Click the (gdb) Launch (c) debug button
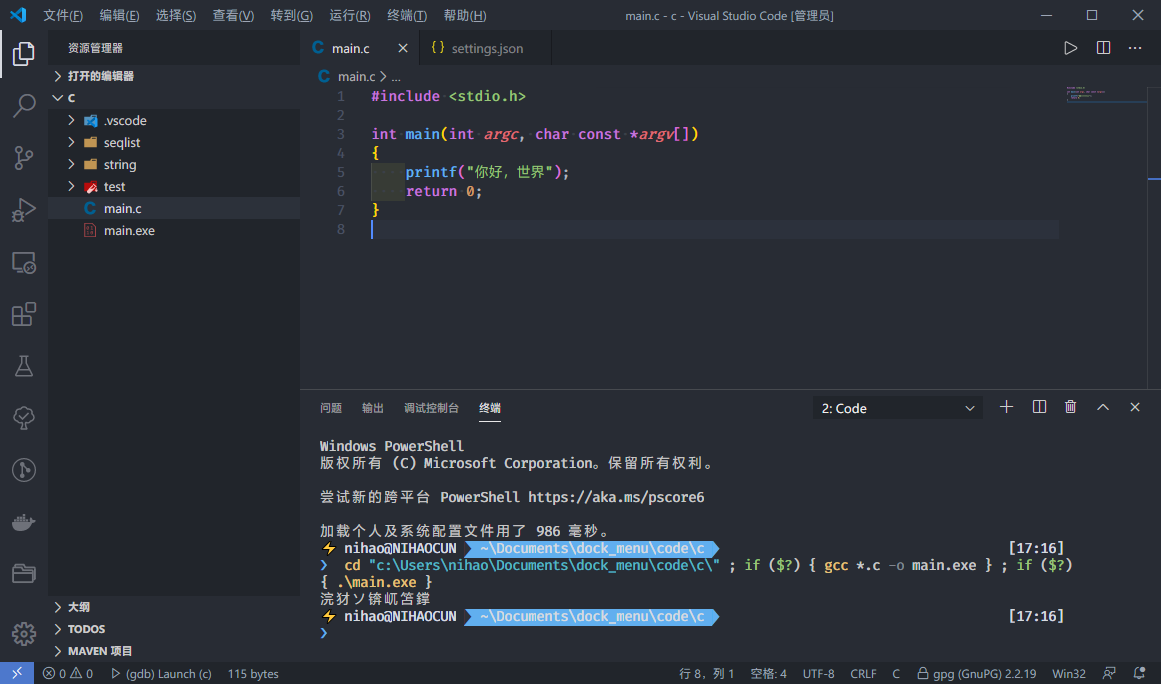The width and height of the screenshot is (1161, 684). (x=161, y=674)
